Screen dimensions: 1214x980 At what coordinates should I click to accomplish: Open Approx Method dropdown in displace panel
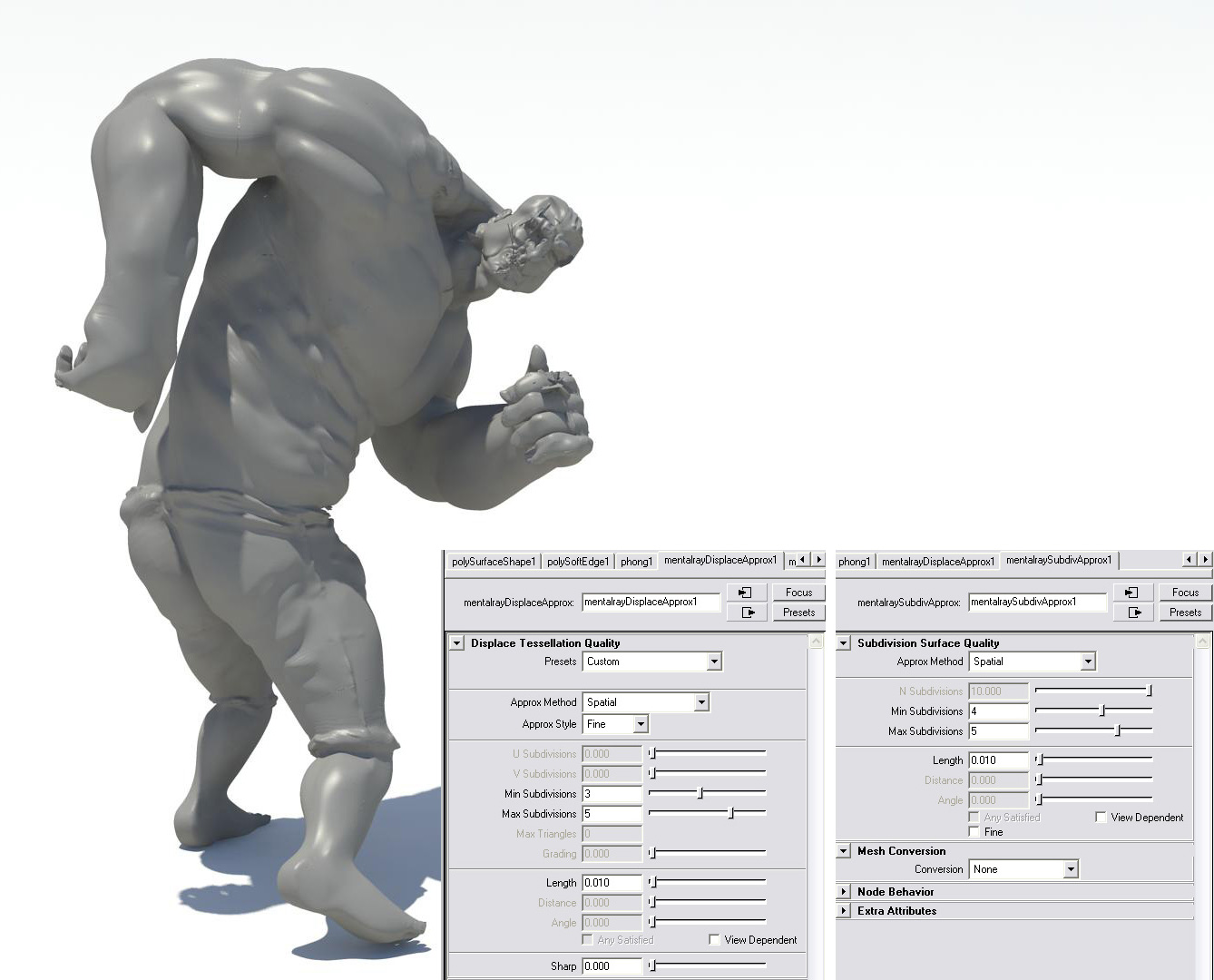coord(645,702)
